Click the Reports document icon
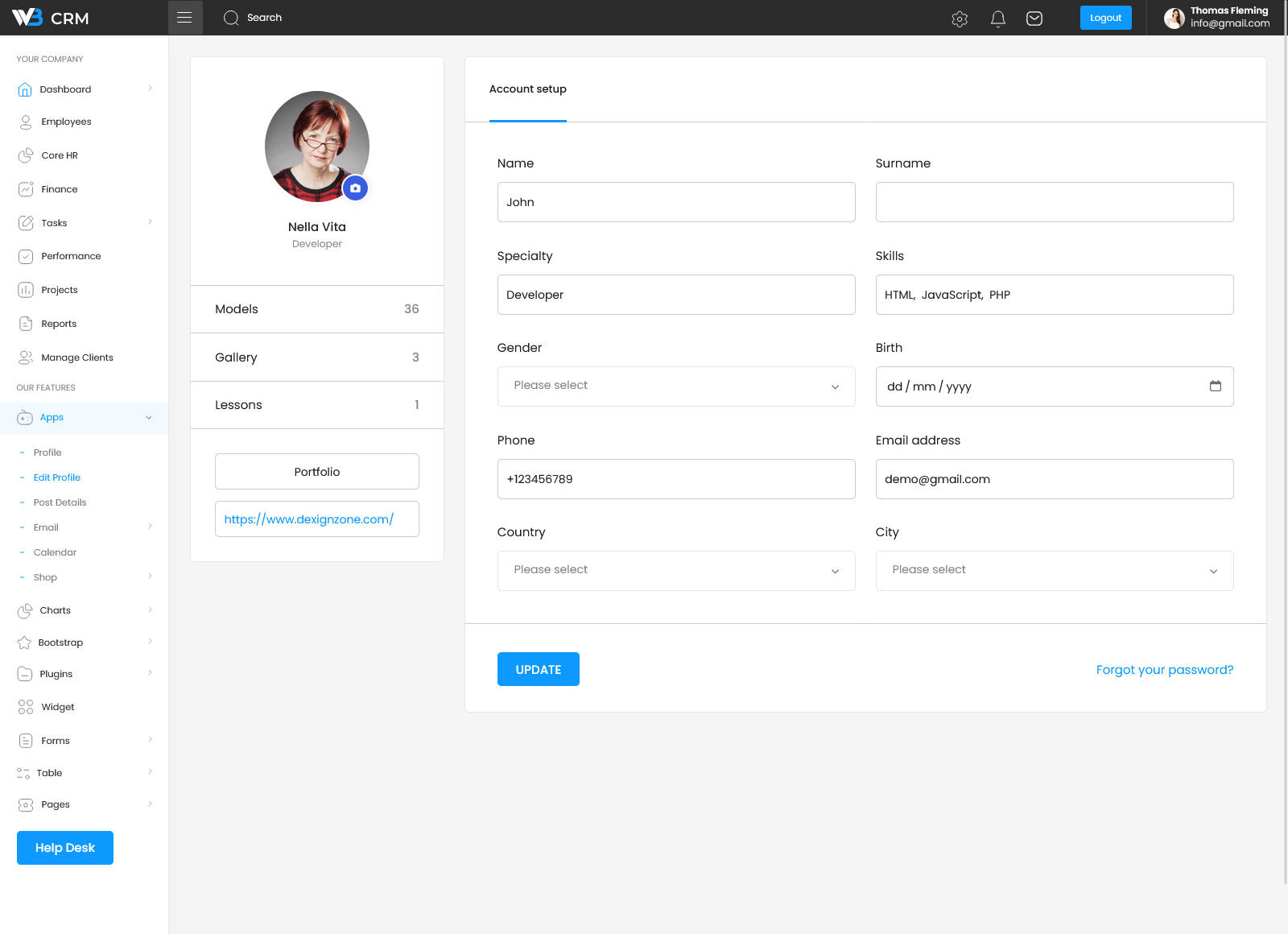1288x934 pixels. (26, 324)
